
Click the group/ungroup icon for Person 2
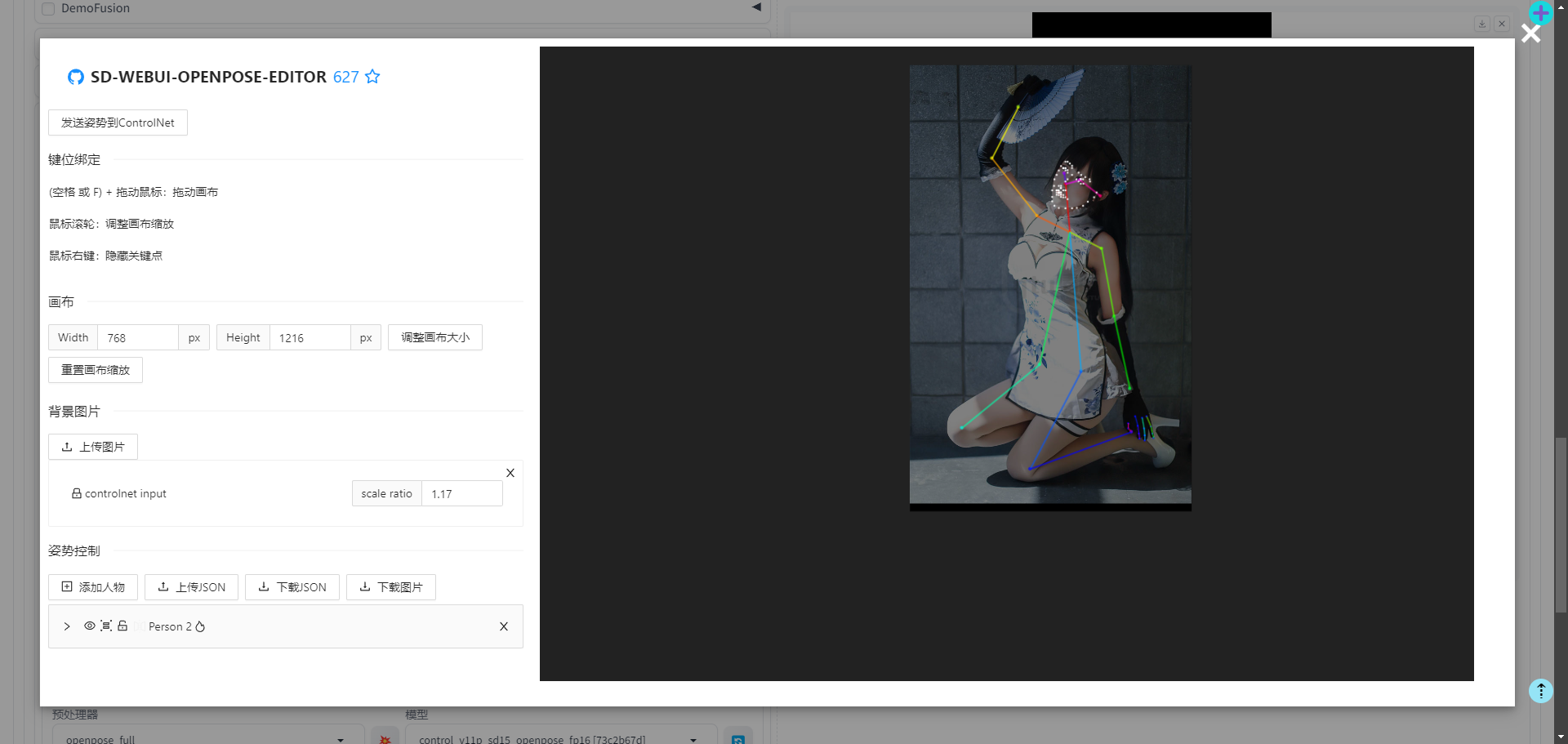click(x=106, y=626)
